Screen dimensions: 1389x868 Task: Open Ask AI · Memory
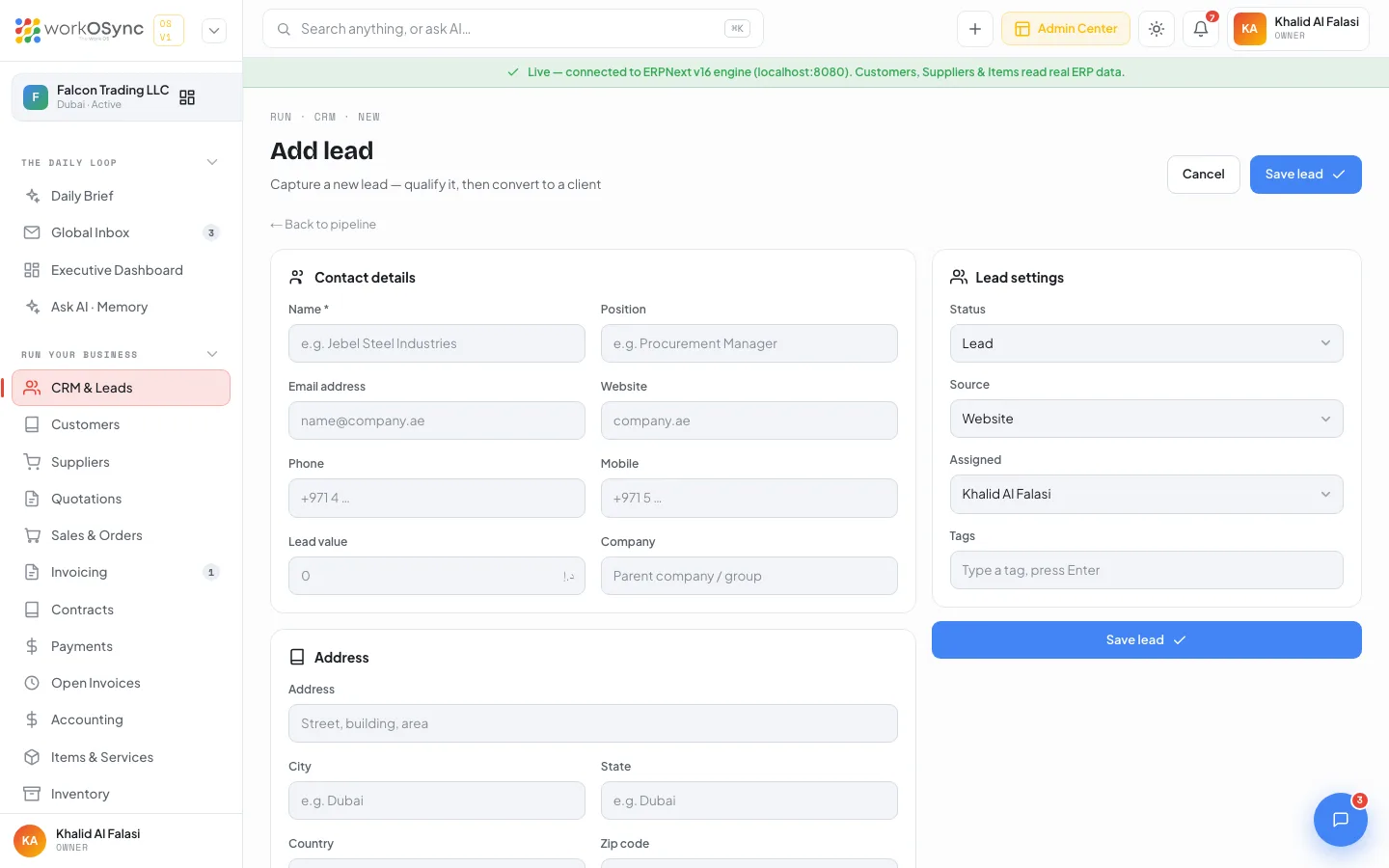point(122,307)
